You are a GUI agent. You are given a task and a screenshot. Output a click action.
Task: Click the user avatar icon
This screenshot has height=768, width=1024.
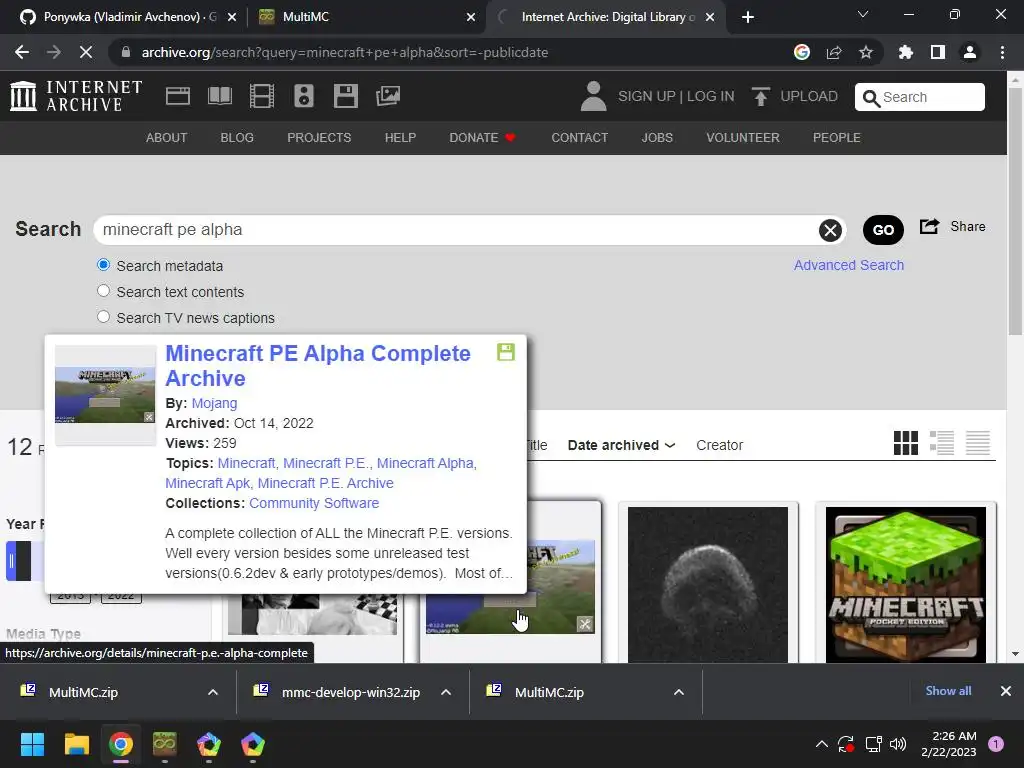(x=593, y=96)
